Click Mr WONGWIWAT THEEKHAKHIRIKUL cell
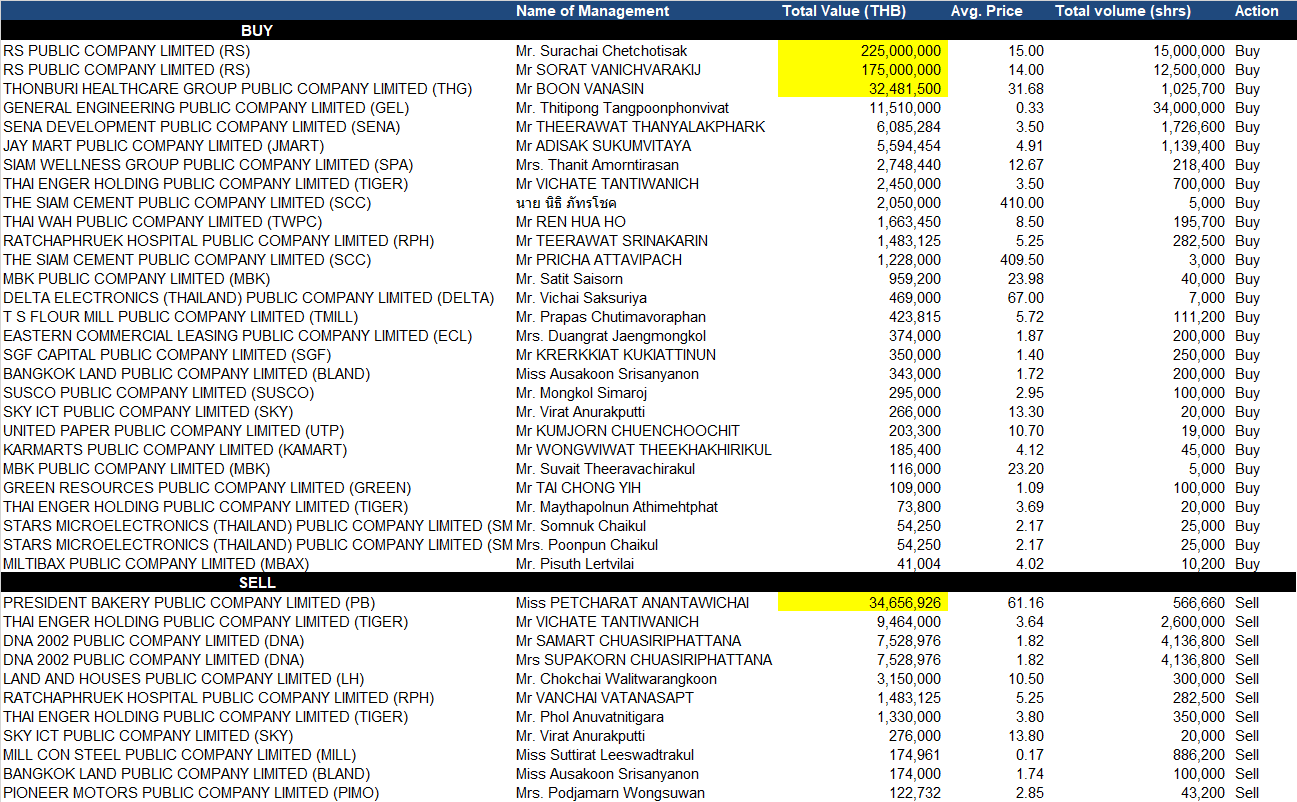The image size is (1297, 802). click(x=644, y=450)
